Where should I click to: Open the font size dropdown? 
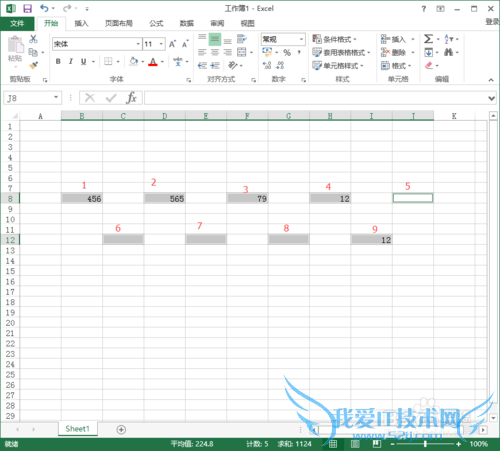pos(161,44)
